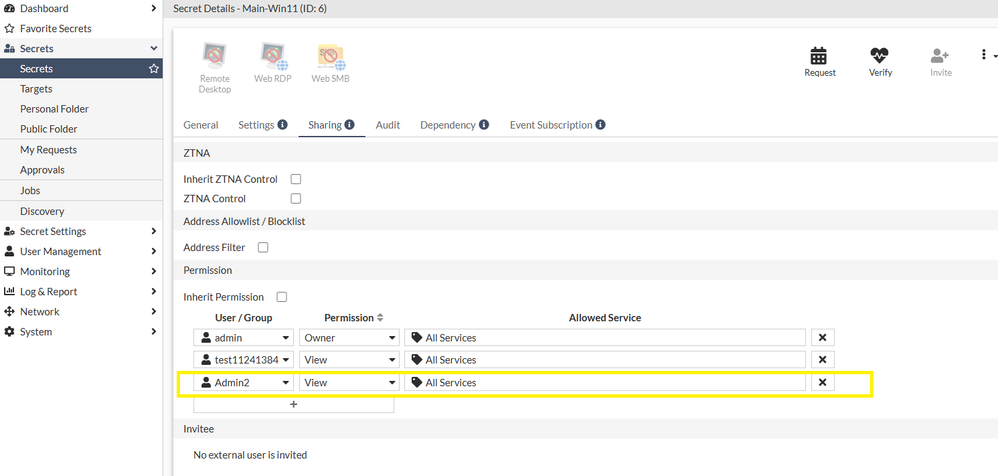Enable Inherit ZTNA Control checkbox
Image resolution: width=998 pixels, height=476 pixels.
point(295,179)
